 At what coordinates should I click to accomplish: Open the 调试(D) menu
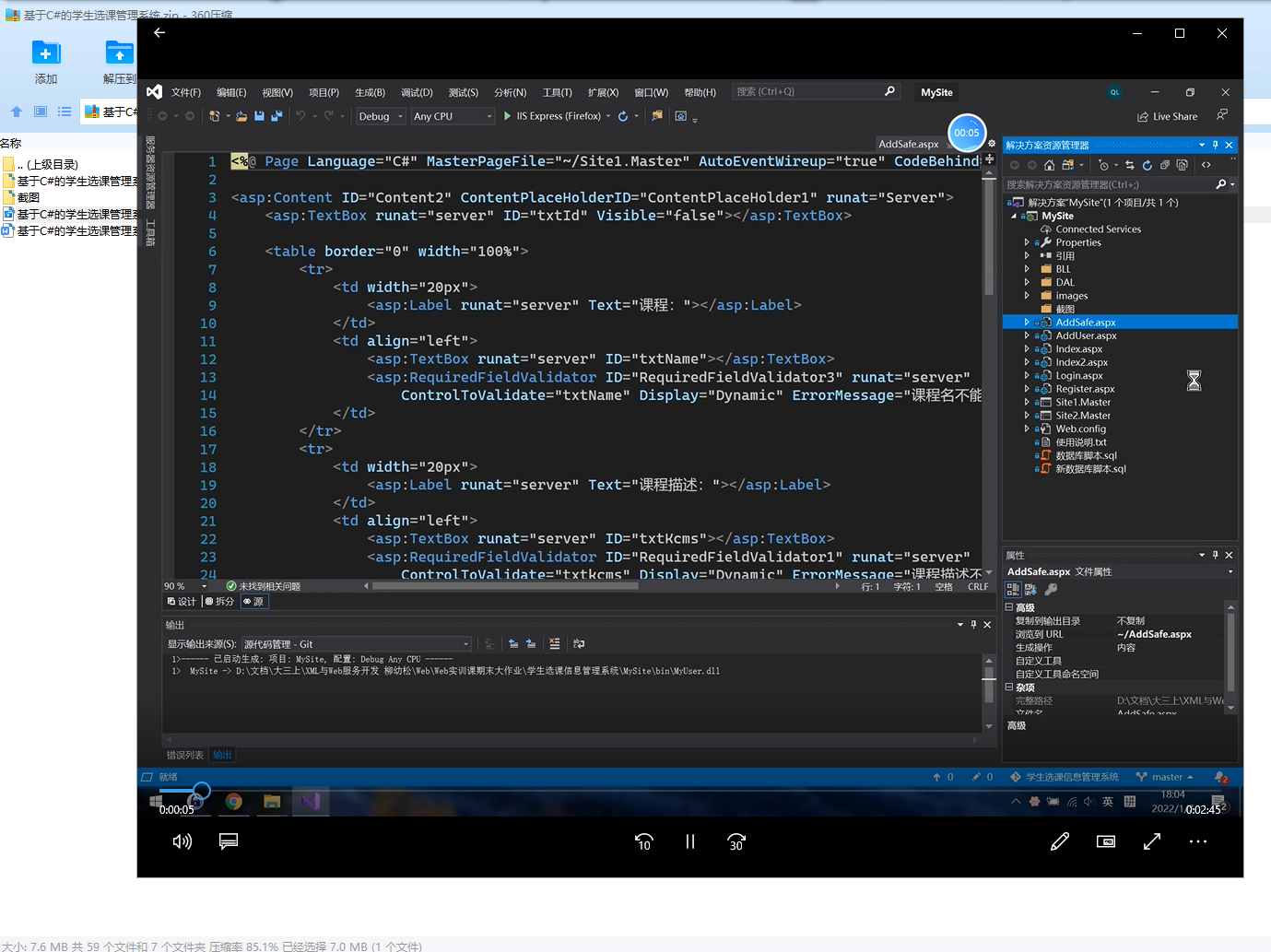pyautogui.click(x=417, y=92)
